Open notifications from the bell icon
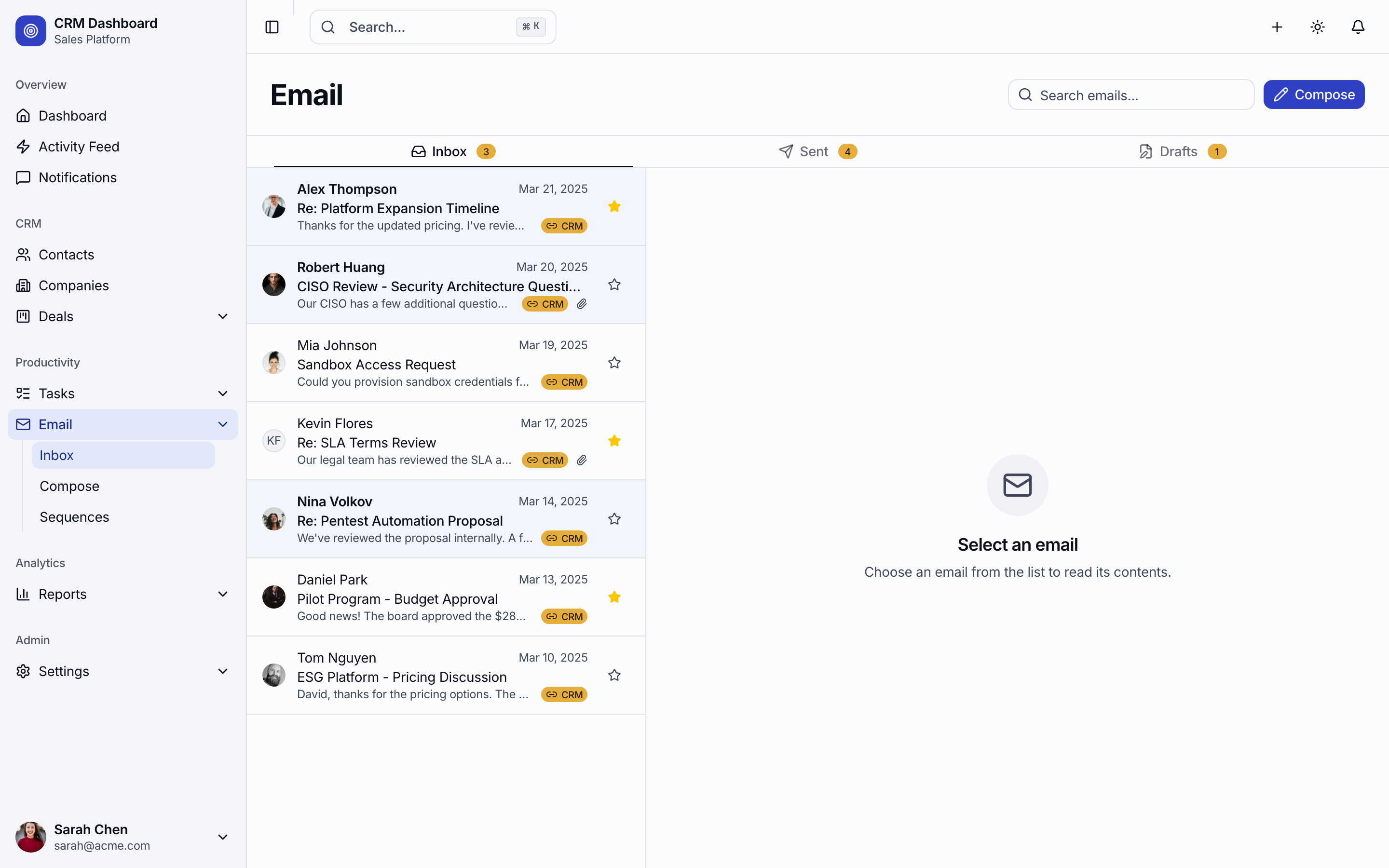The height and width of the screenshot is (868, 1389). click(1358, 27)
